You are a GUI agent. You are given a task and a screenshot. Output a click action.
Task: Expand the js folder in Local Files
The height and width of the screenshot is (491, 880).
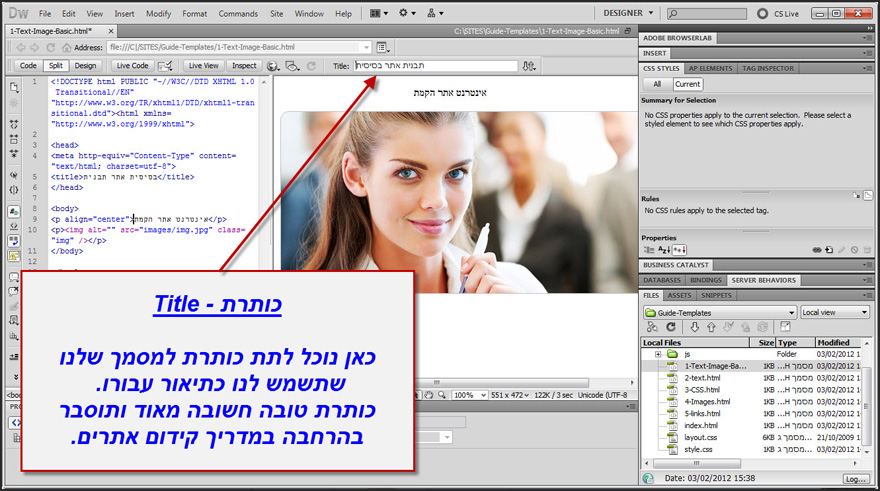click(657, 354)
